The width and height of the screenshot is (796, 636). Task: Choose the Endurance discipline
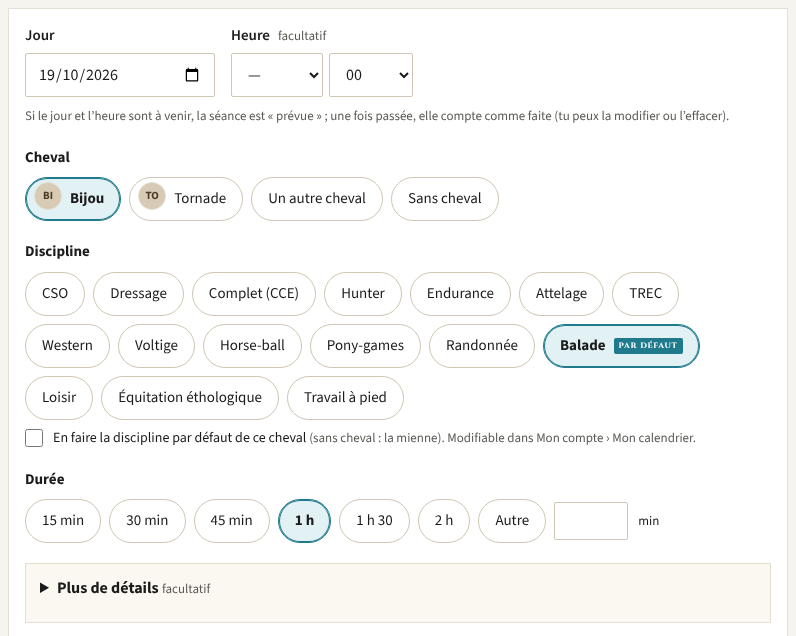[x=460, y=294]
